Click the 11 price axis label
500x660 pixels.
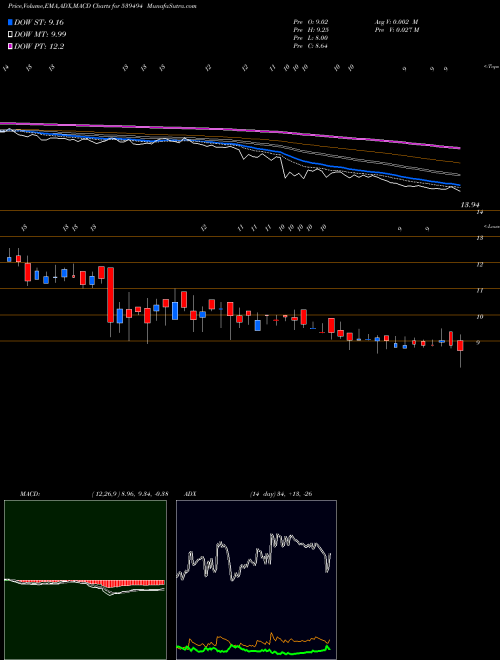pyautogui.click(x=479, y=290)
